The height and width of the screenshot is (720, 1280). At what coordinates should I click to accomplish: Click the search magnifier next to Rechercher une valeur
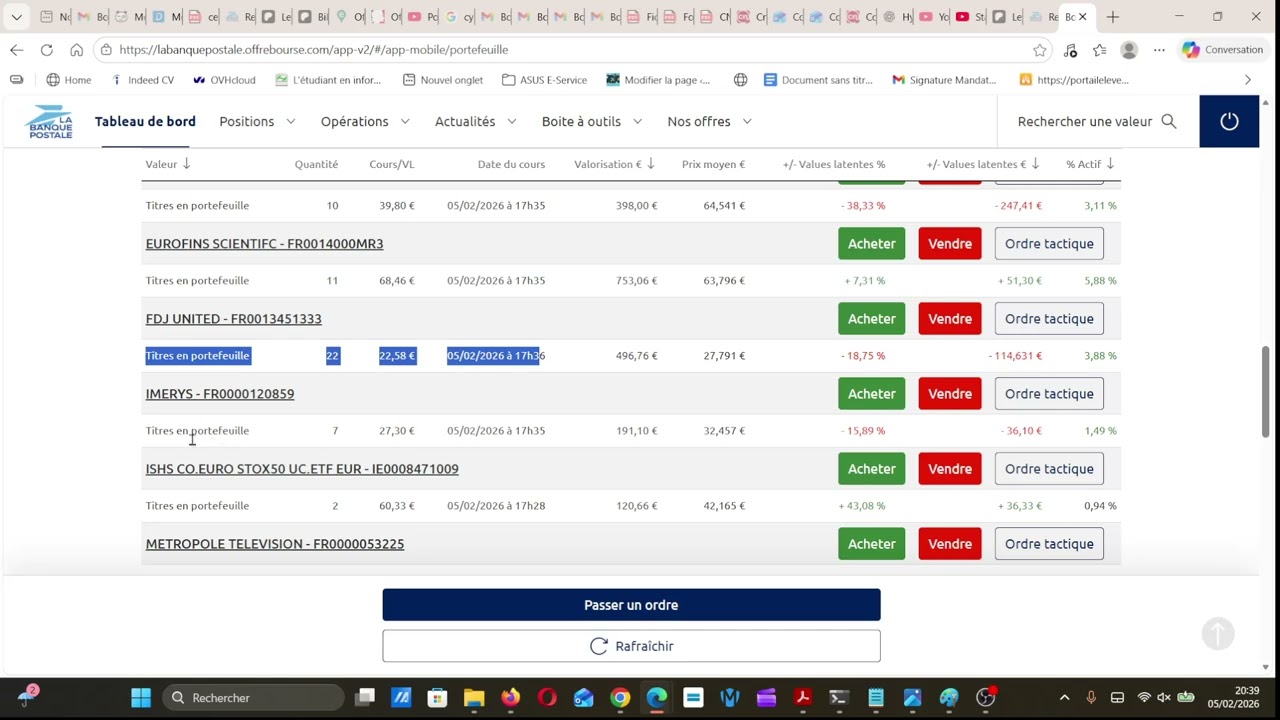(x=1169, y=121)
